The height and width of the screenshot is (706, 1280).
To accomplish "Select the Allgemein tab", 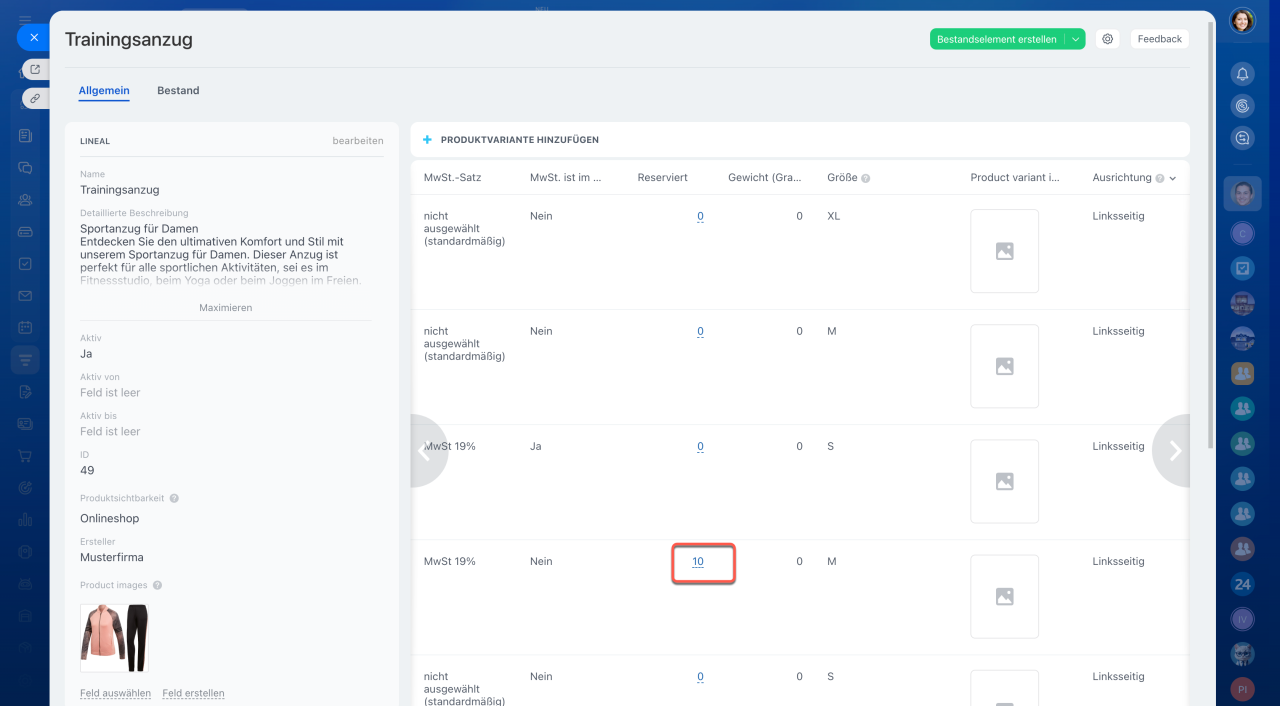I will pos(104,91).
